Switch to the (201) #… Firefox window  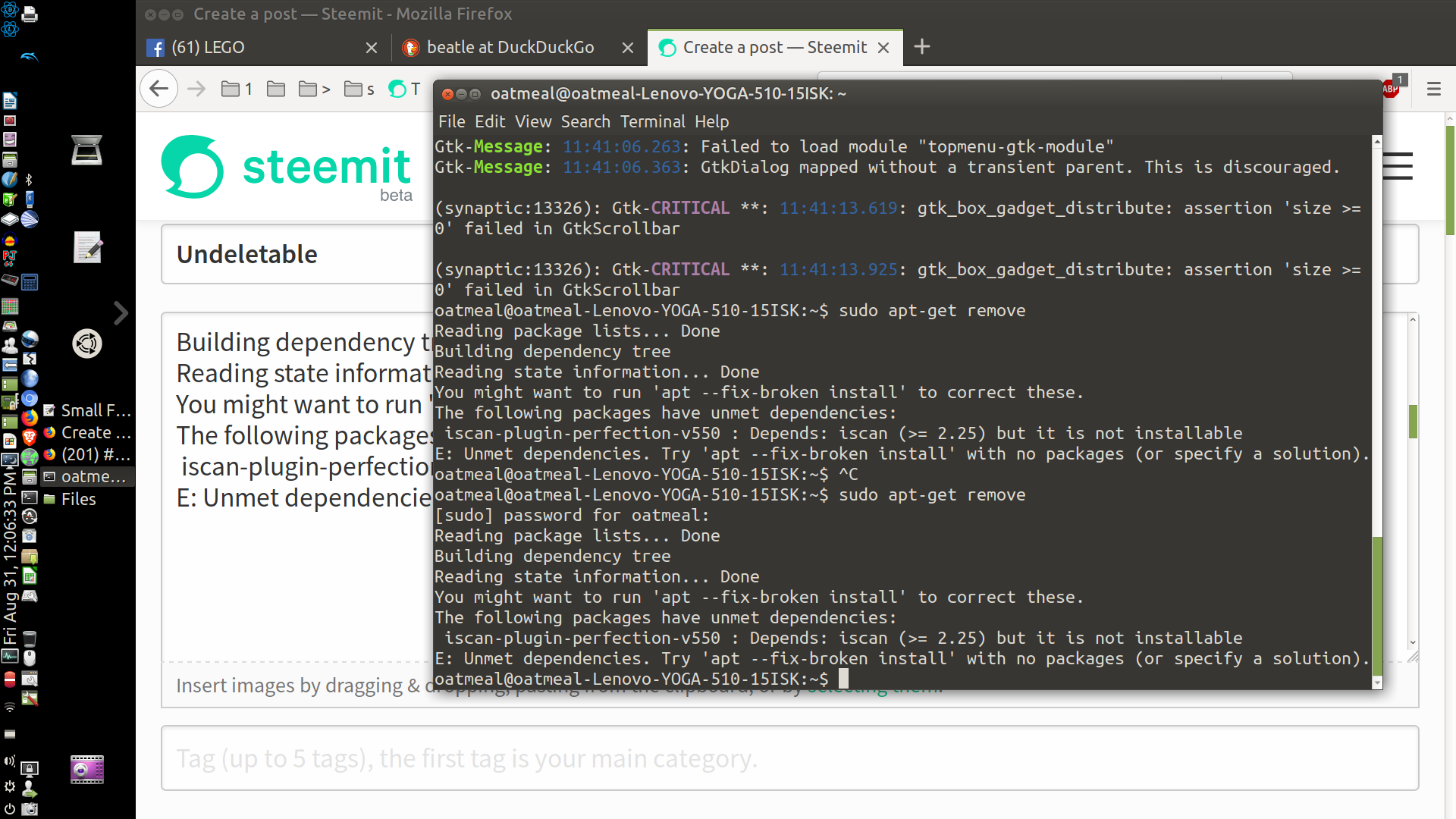pyautogui.click(x=88, y=454)
